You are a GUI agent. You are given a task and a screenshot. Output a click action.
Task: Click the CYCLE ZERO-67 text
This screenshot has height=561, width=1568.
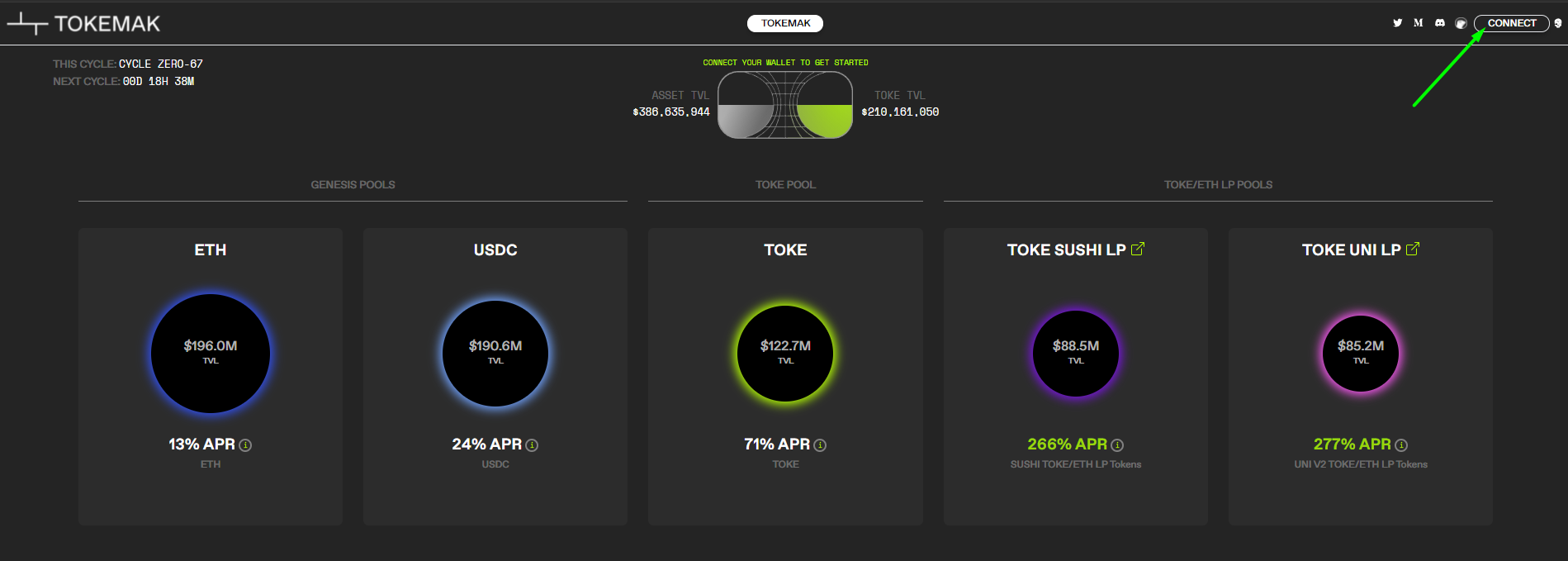(x=161, y=64)
